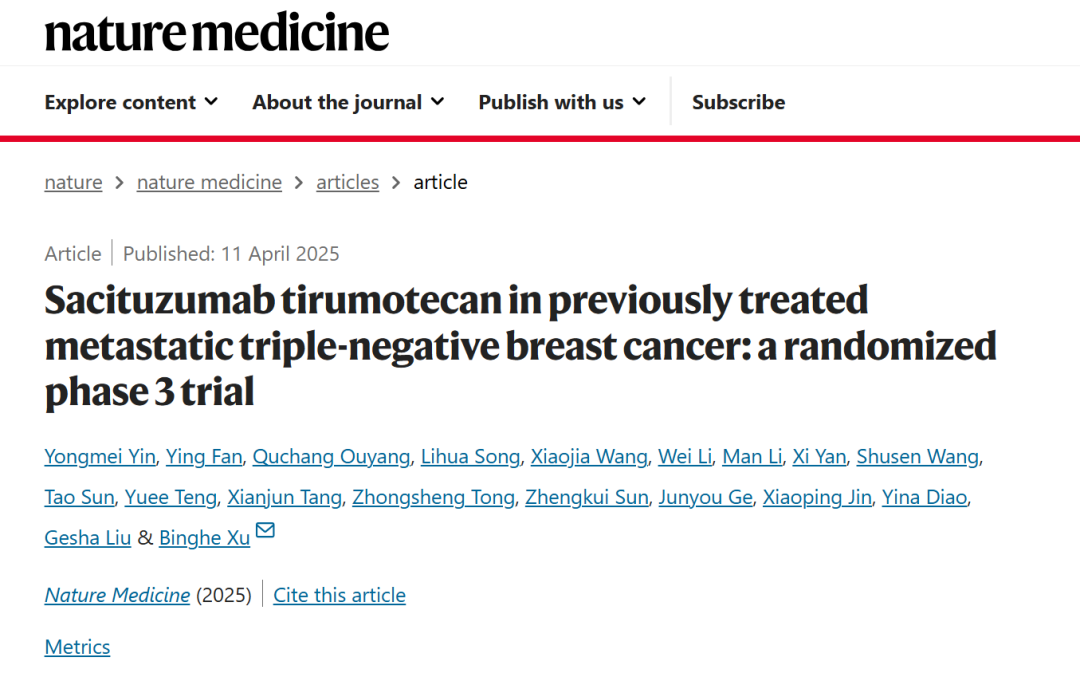Select author Binghe Xu's name

pos(204,538)
